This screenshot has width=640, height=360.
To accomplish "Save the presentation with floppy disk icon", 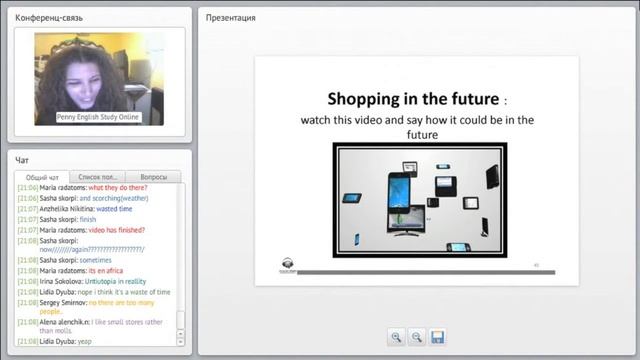I will [437, 337].
